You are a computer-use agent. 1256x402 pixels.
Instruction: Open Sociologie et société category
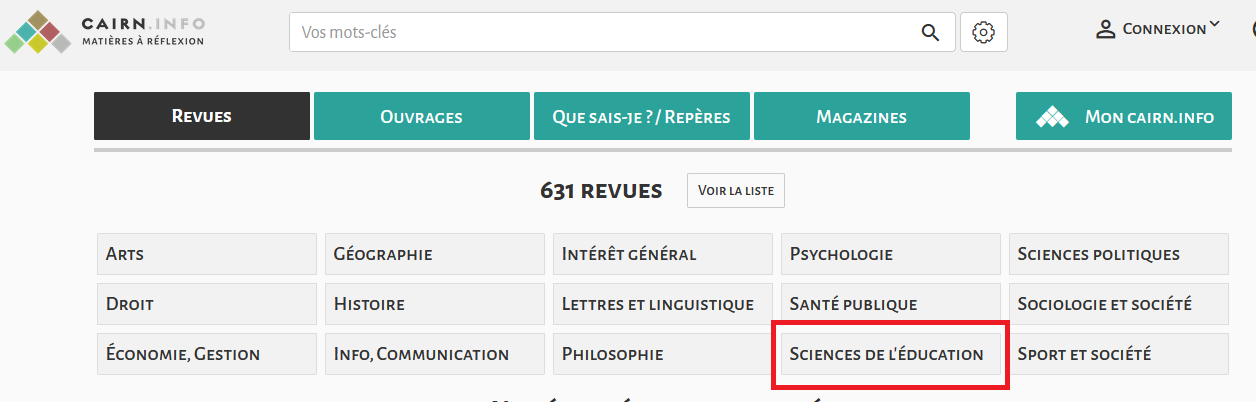point(1118,304)
